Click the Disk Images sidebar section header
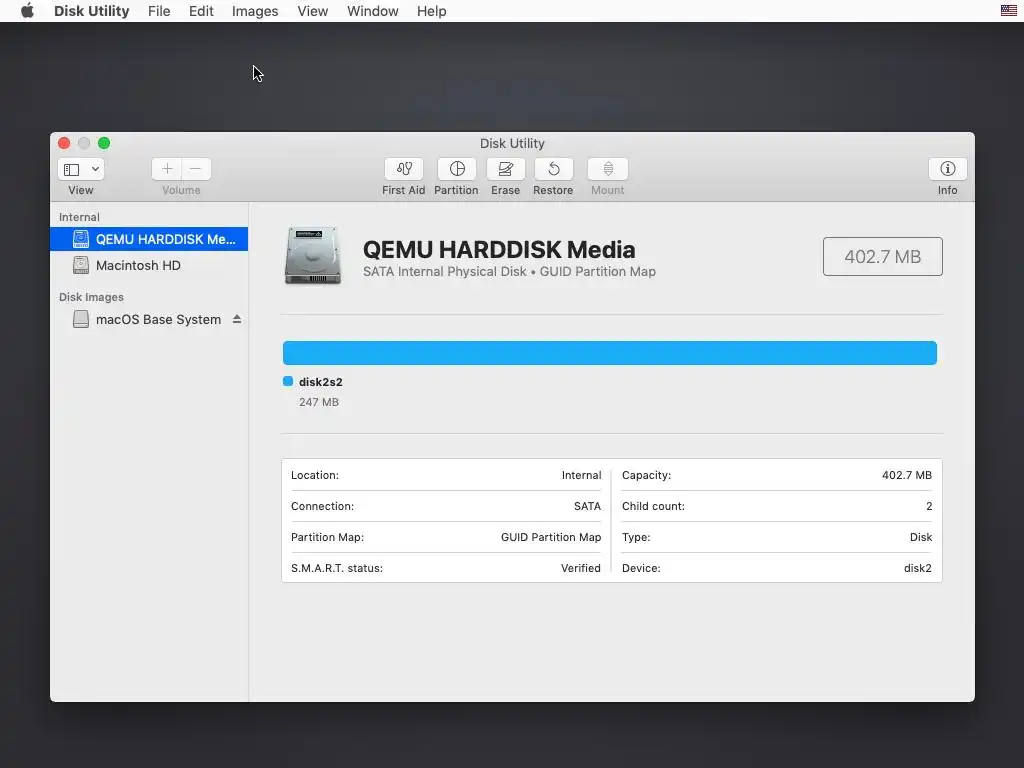Image resolution: width=1024 pixels, height=768 pixels. point(91,297)
